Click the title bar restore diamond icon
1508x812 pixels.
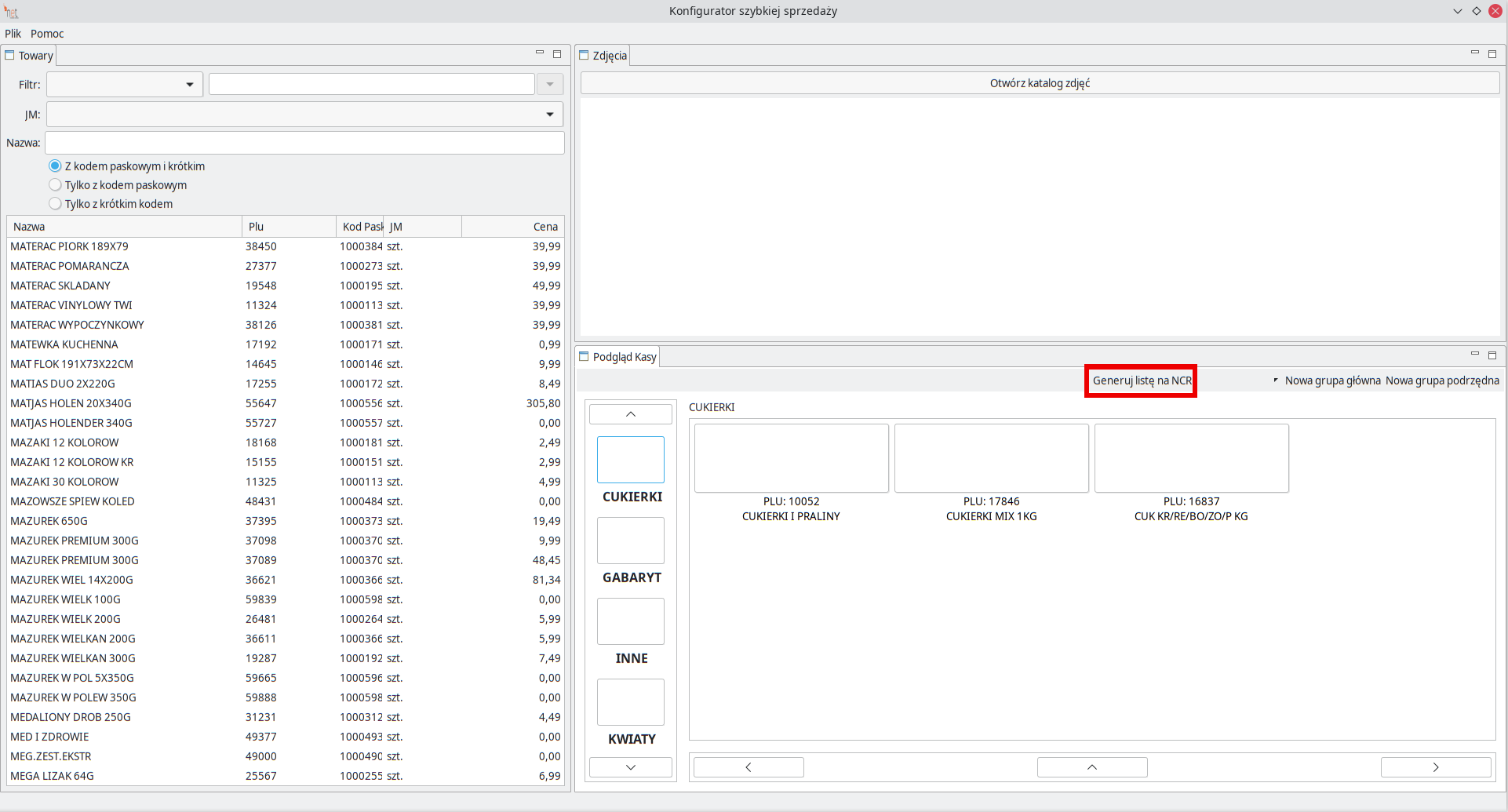[x=1477, y=11]
